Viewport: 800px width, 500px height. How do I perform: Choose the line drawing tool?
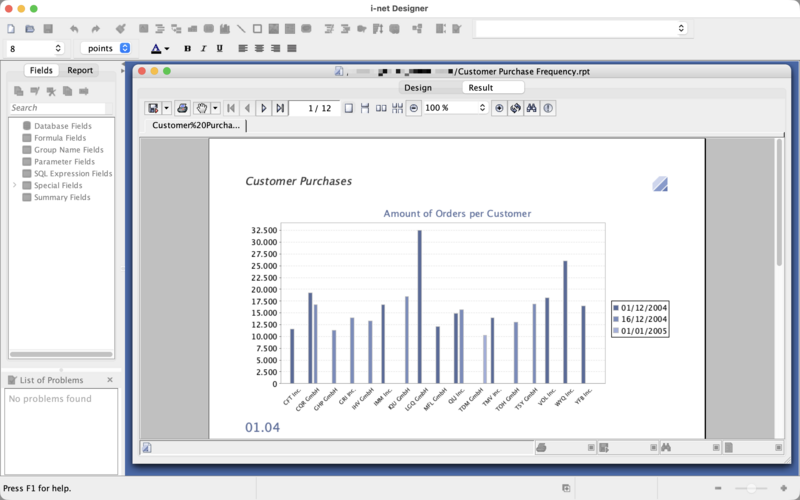[241, 29]
